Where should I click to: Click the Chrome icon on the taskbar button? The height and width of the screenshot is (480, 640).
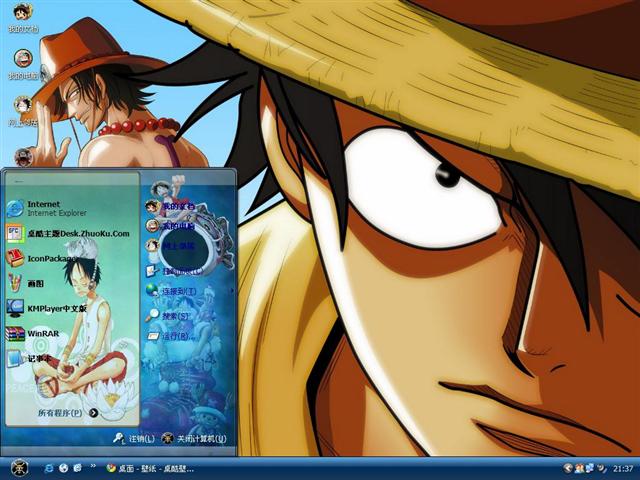pos(111,469)
